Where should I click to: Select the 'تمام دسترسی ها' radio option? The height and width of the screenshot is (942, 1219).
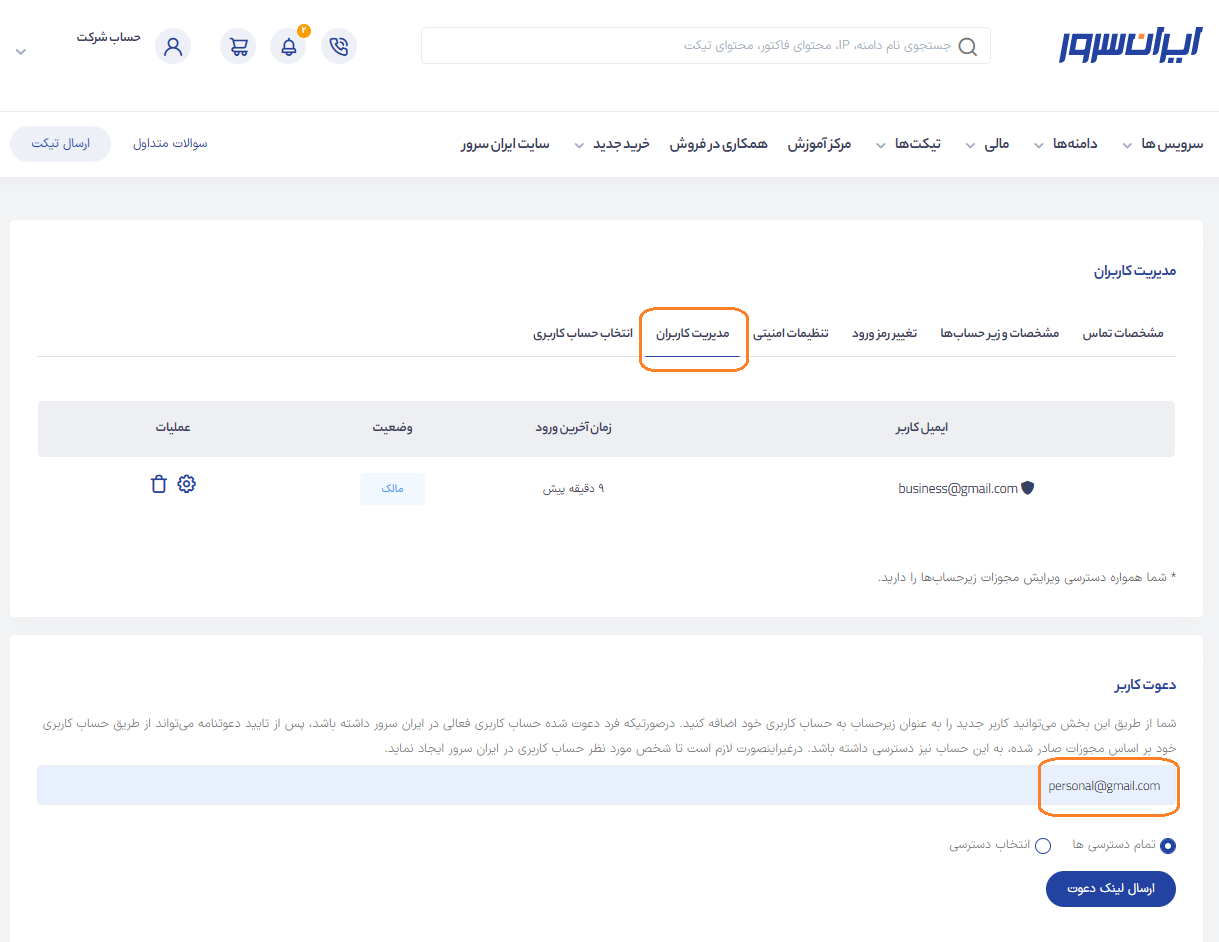pos(1167,846)
